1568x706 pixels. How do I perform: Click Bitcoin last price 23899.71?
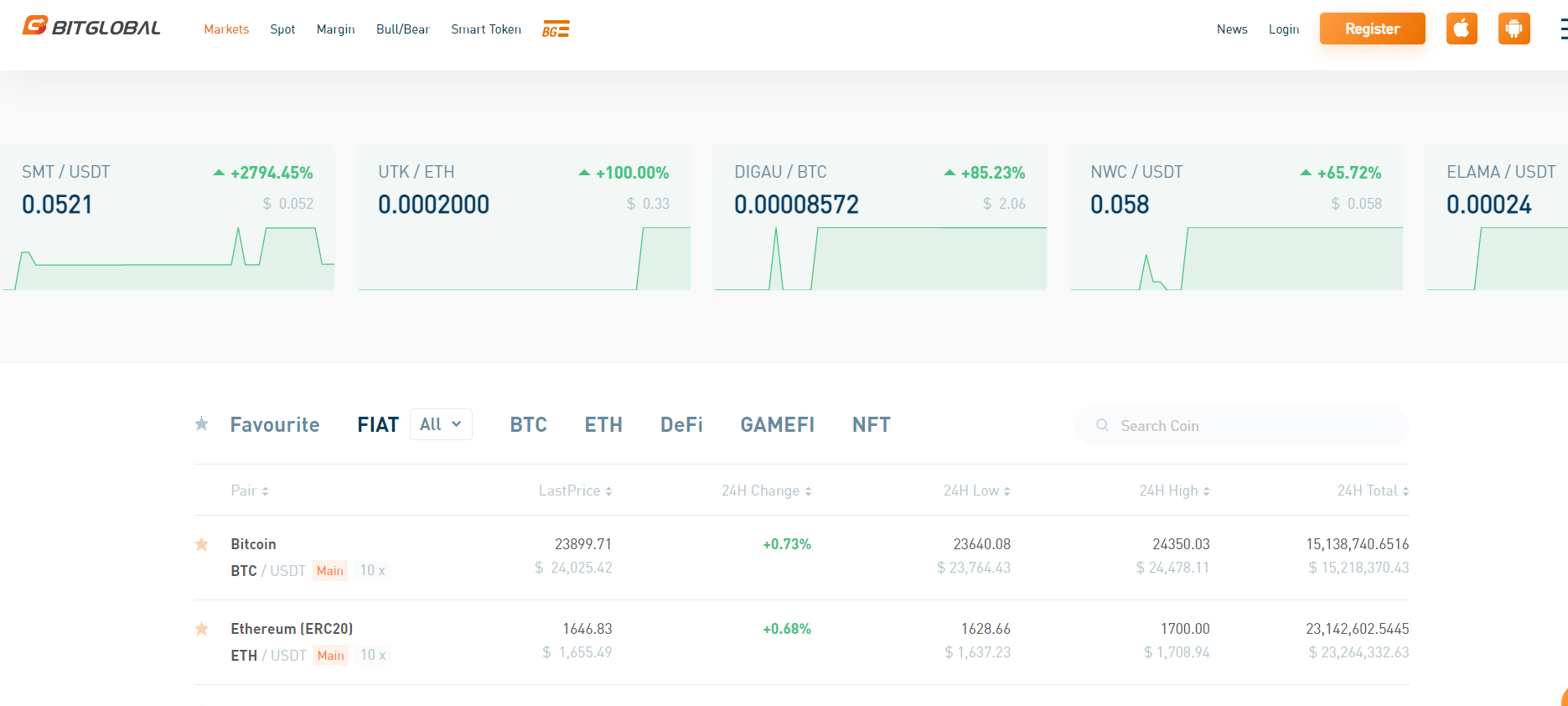click(583, 544)
